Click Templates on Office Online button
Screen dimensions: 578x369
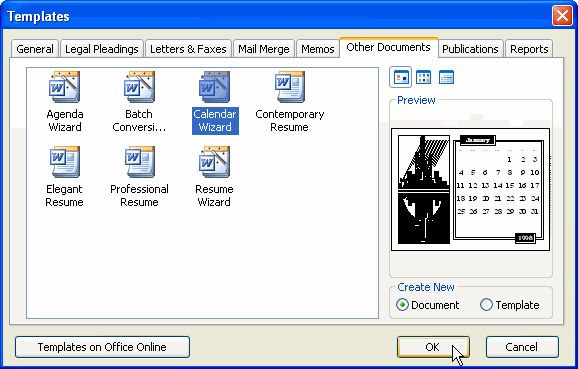pos(102,347)
